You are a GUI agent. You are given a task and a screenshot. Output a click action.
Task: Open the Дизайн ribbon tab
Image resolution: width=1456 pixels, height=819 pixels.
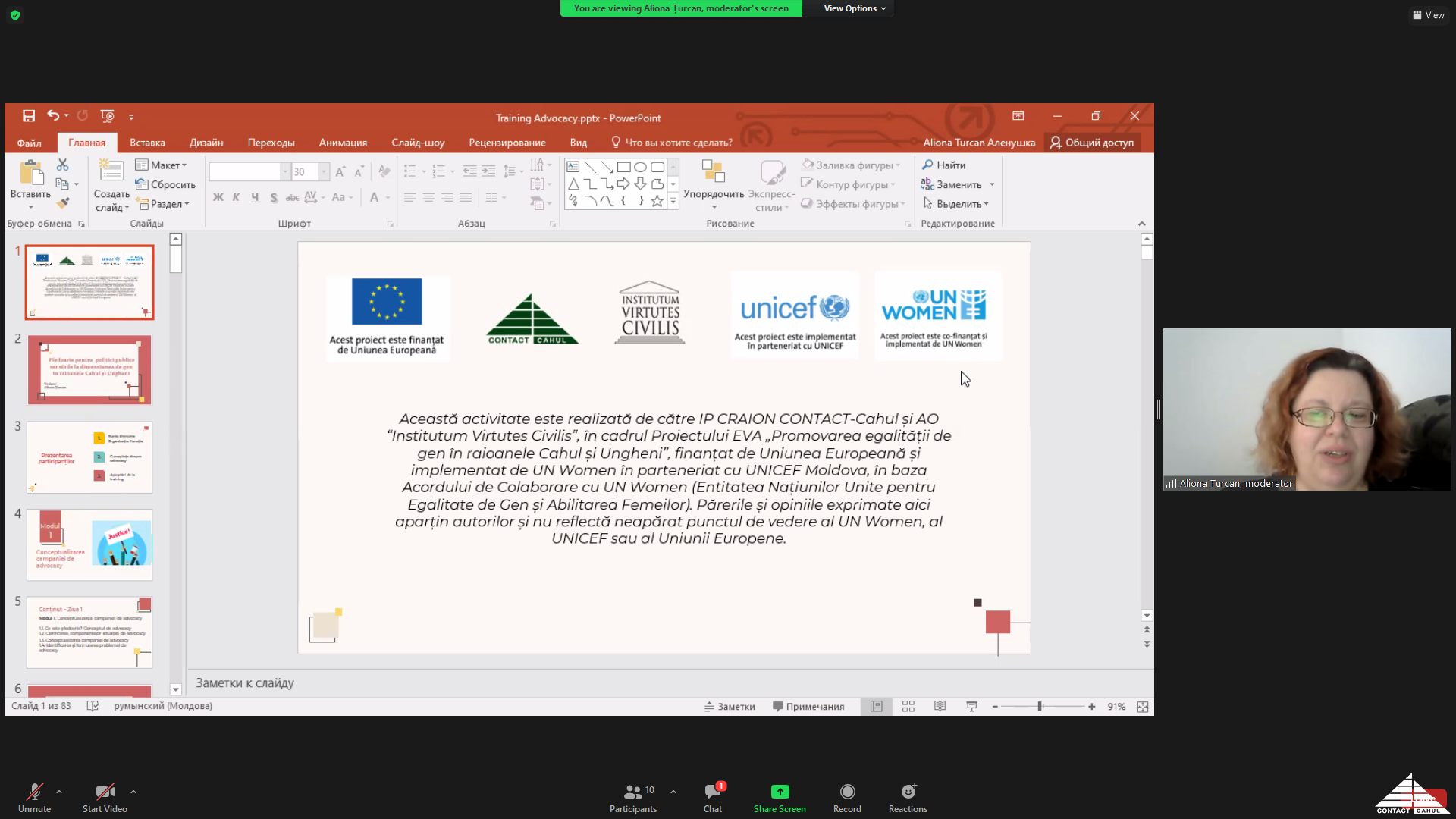[x=206, y=143]
